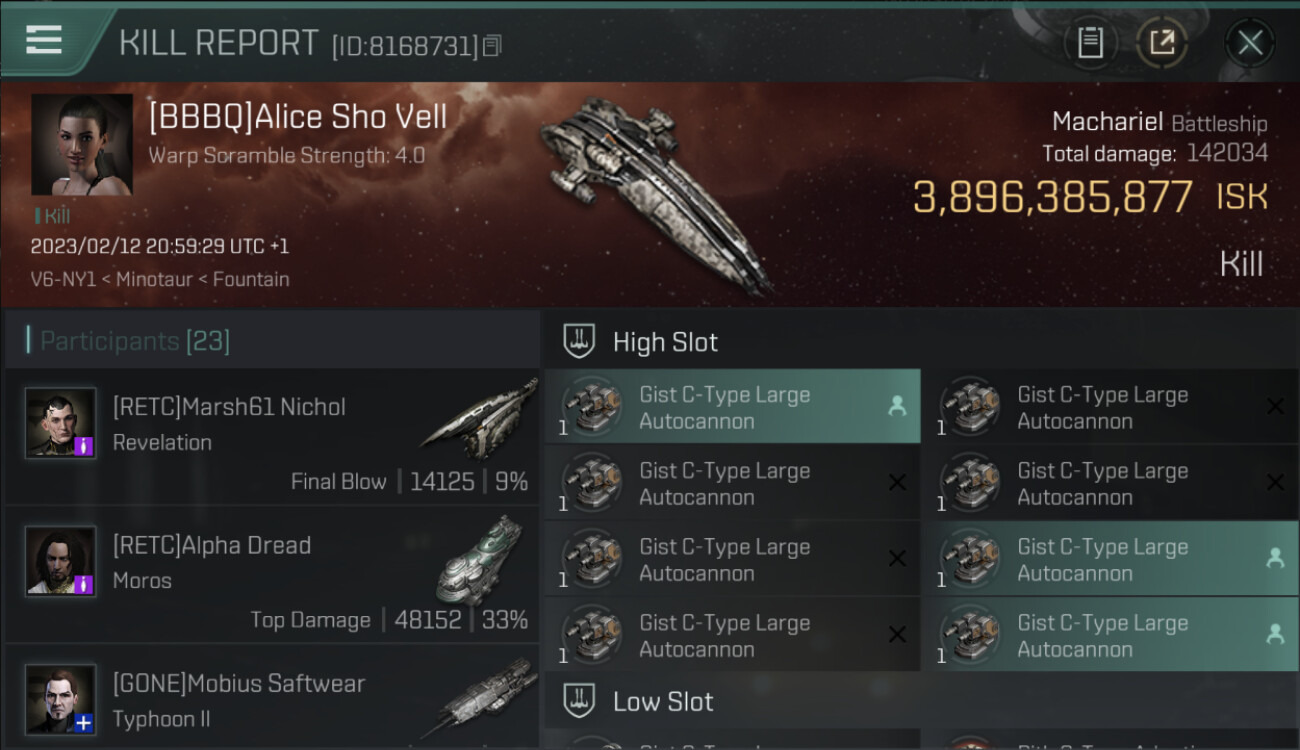Select the Participants [23] tab
The height and width of the screenshot is (750, 1300).
point(135,341)
